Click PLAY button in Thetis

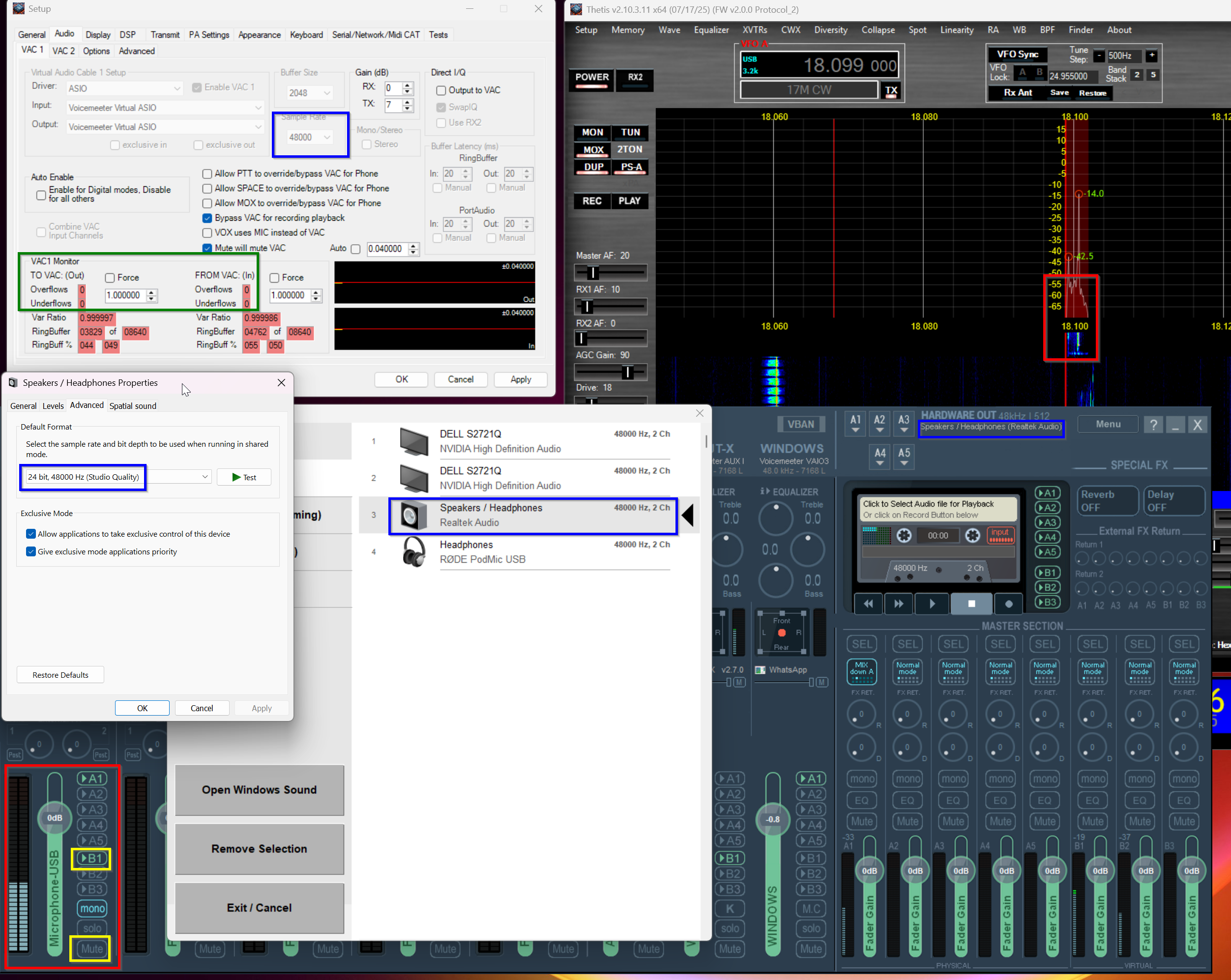pos(630,201)
